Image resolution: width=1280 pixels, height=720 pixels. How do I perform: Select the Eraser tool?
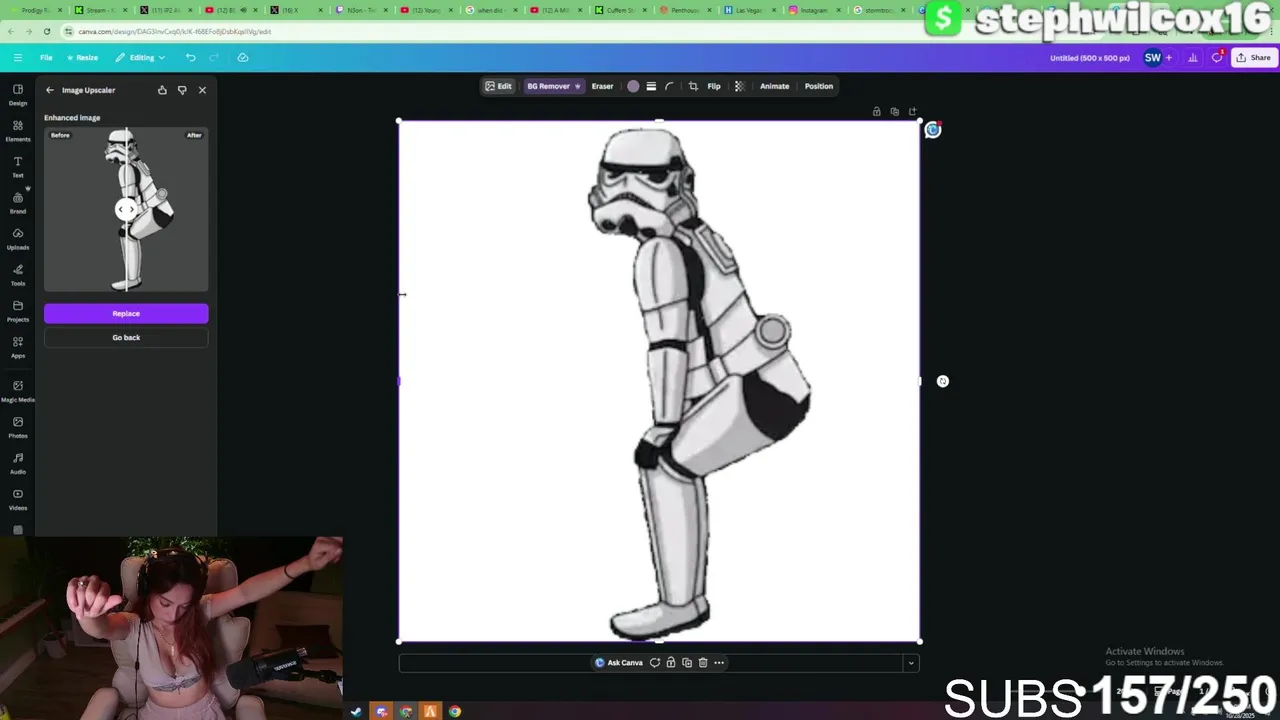pos(602,86)
